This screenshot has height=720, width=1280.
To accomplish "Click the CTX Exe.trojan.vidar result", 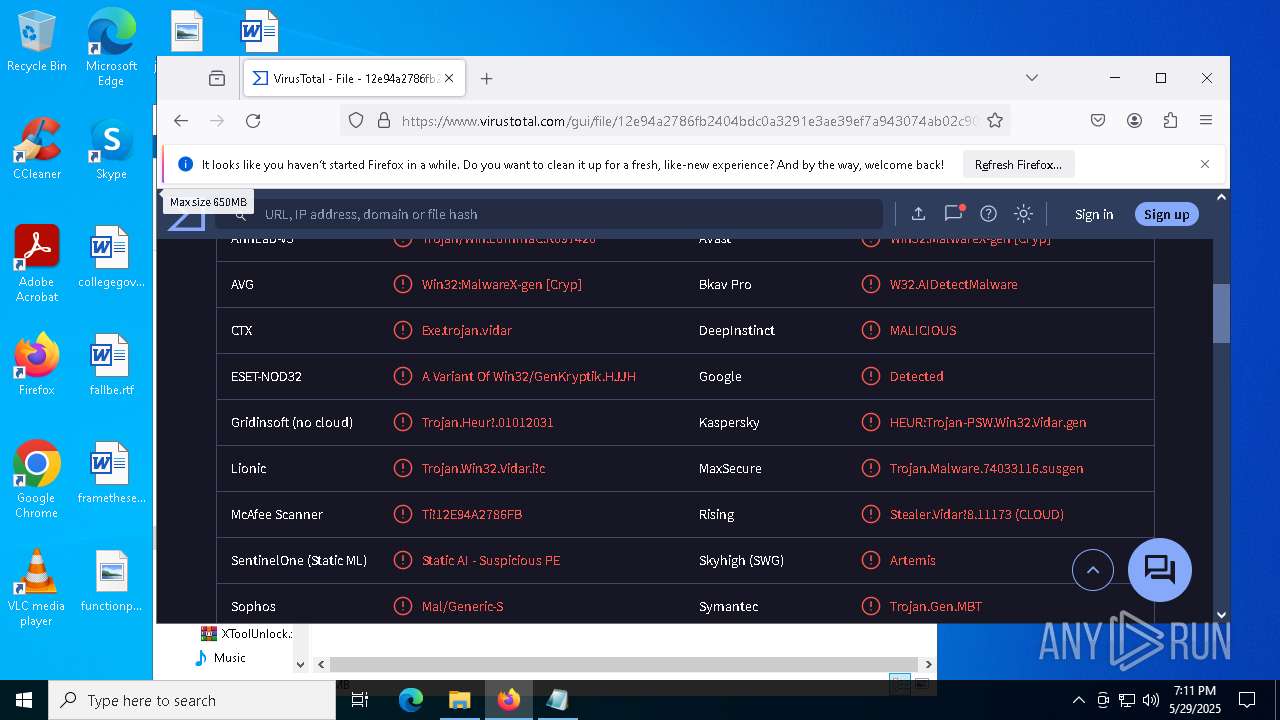I will 467,330.
